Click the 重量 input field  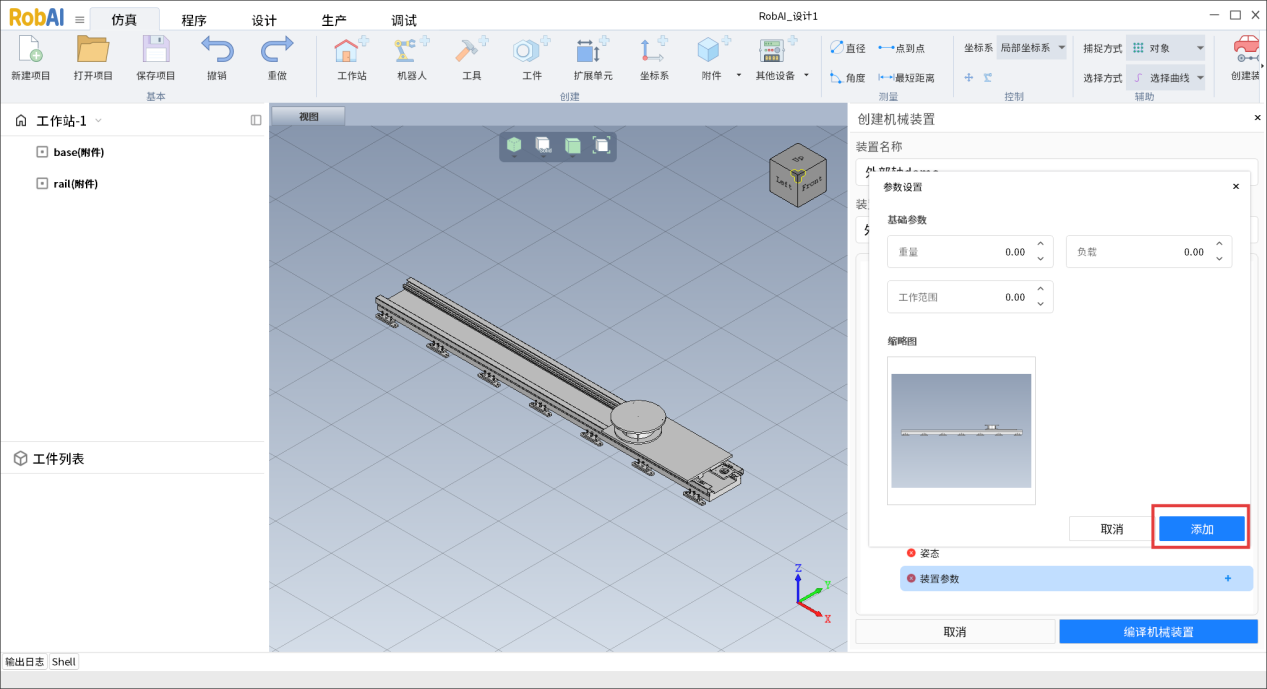point(970,252)
